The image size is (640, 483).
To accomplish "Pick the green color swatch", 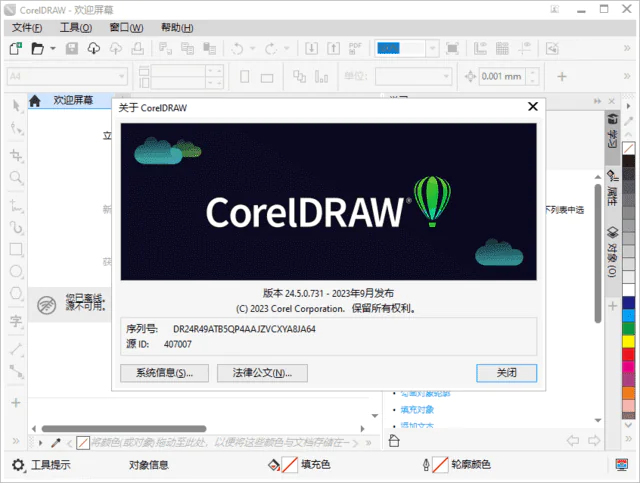I will click(x=629, y=329).
